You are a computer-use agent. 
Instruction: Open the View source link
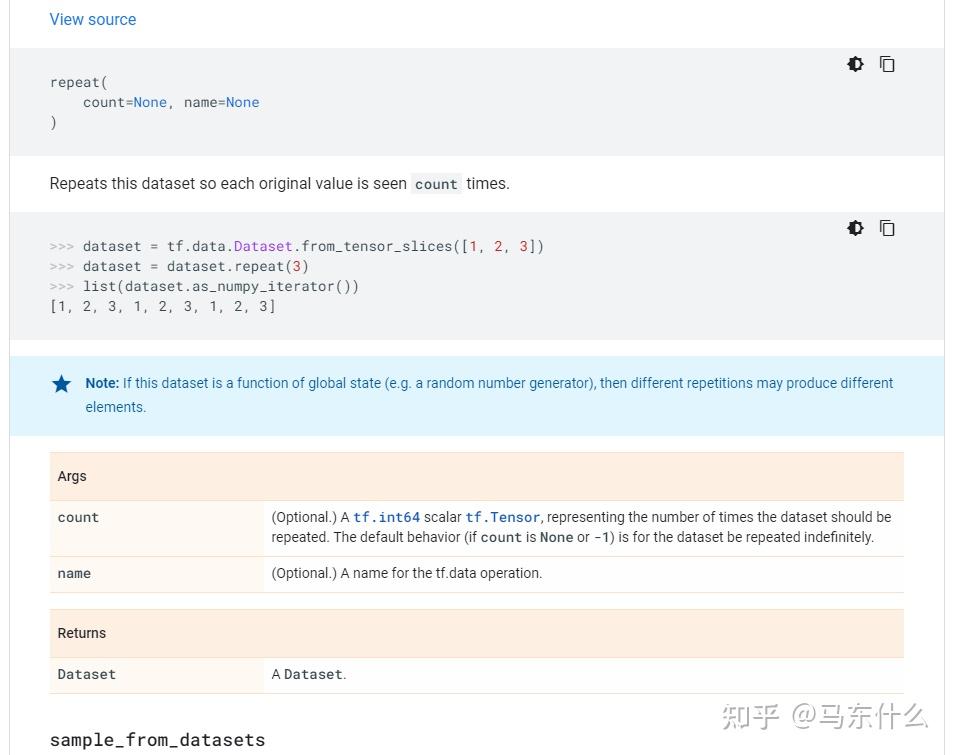[93, 19]
